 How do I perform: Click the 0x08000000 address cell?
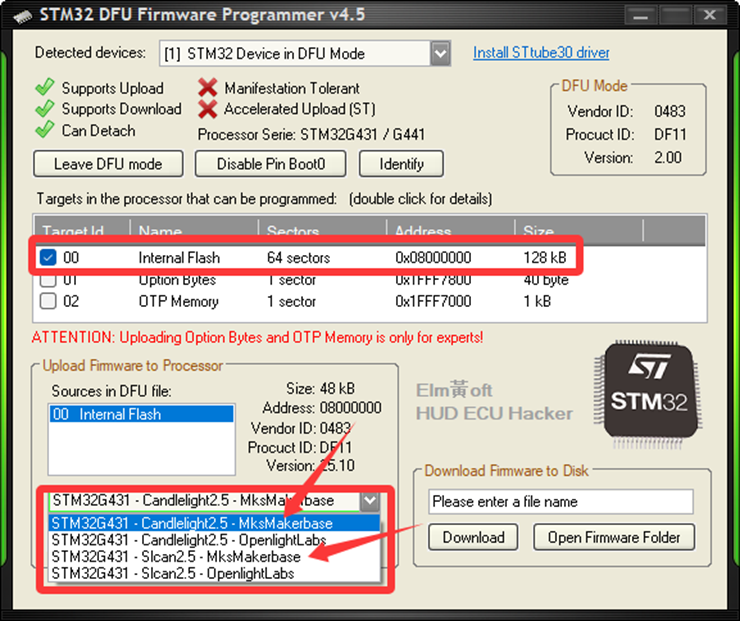click(433, 258)
